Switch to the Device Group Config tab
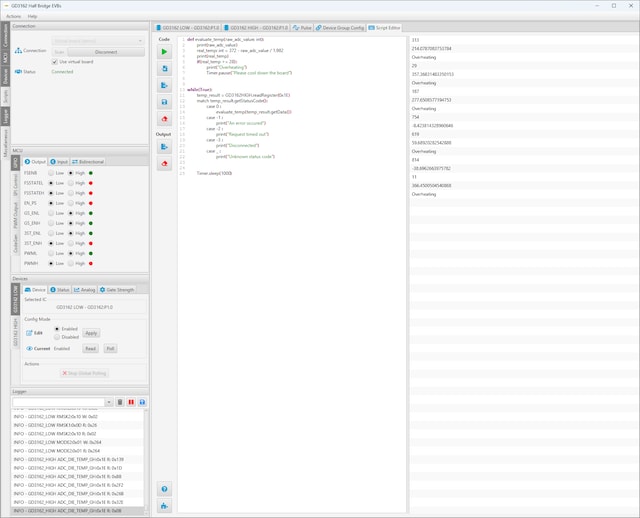This screenshot has width=640, height=518. click(342, 28)
